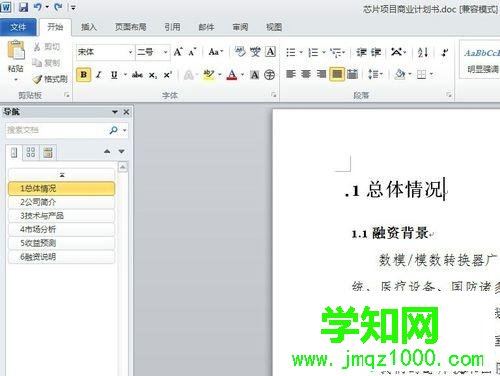Open the multilevel list menu

coord(338,52)
